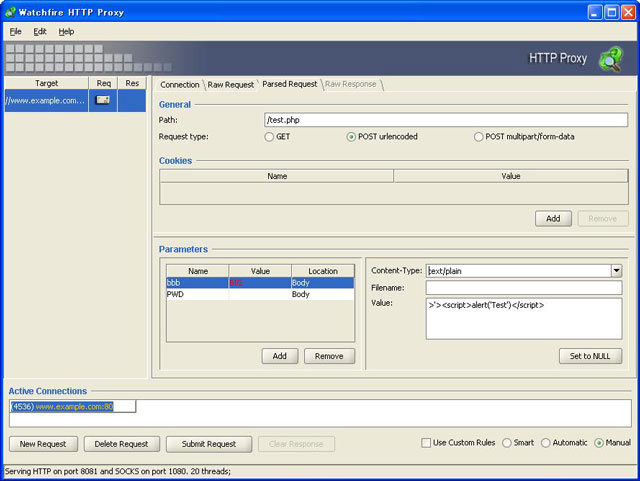This screenshot has width=640, height=481.
Task: Click into the Path input field
Action: (445, 120)
